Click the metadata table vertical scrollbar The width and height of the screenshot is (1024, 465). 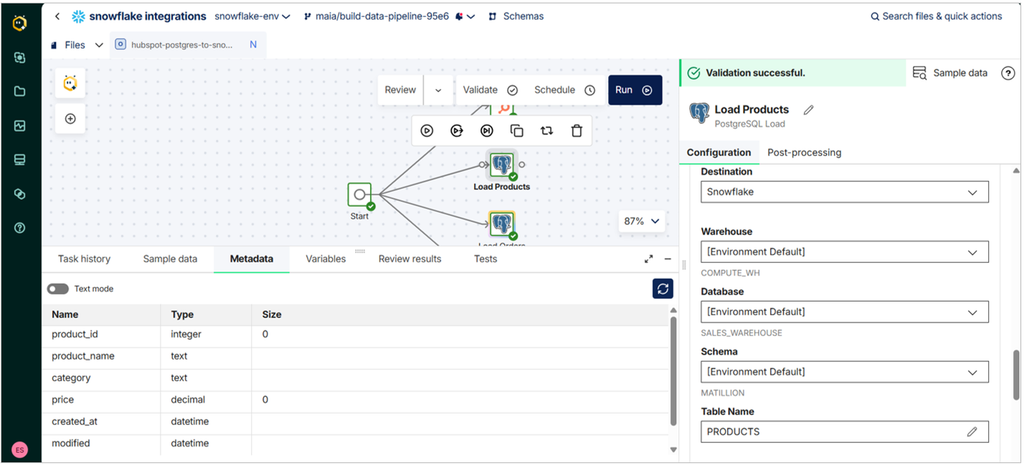pos(673,372)
